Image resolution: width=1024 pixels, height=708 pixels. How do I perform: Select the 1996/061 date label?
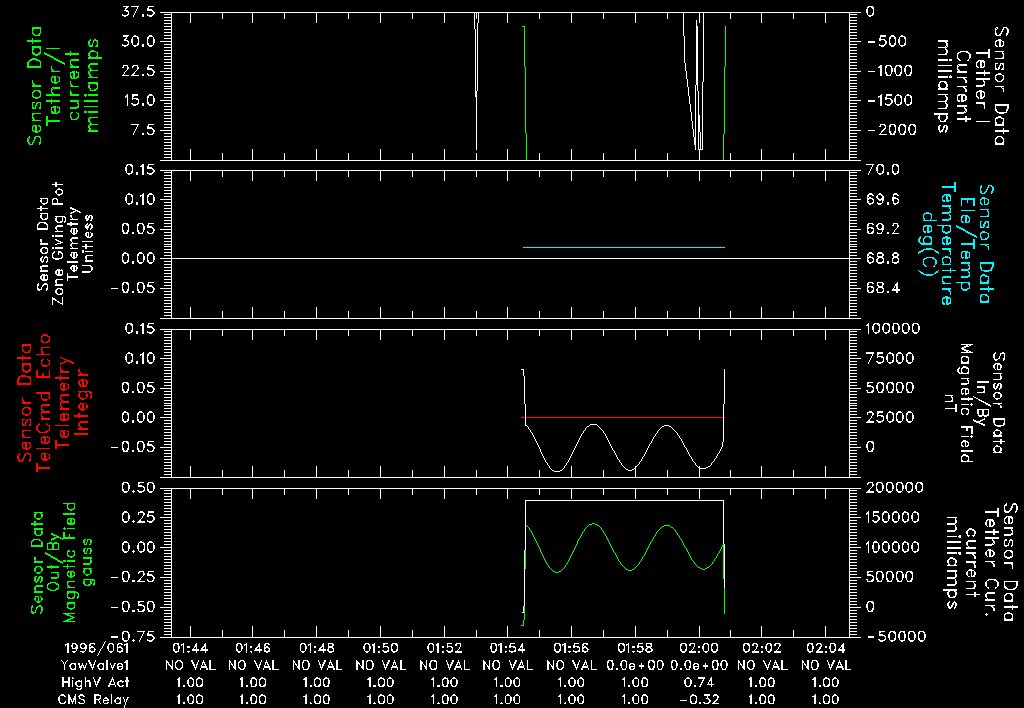pos(91,649)
